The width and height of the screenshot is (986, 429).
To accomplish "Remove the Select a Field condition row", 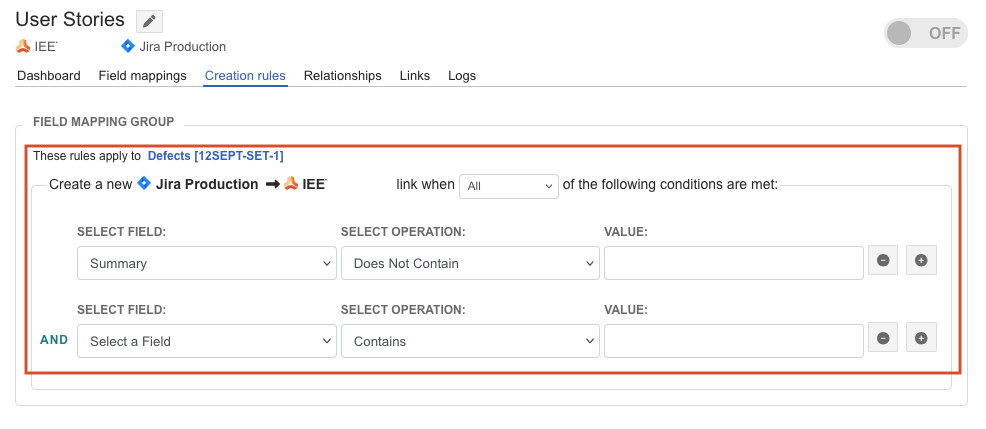I will (x=883, y=338).
